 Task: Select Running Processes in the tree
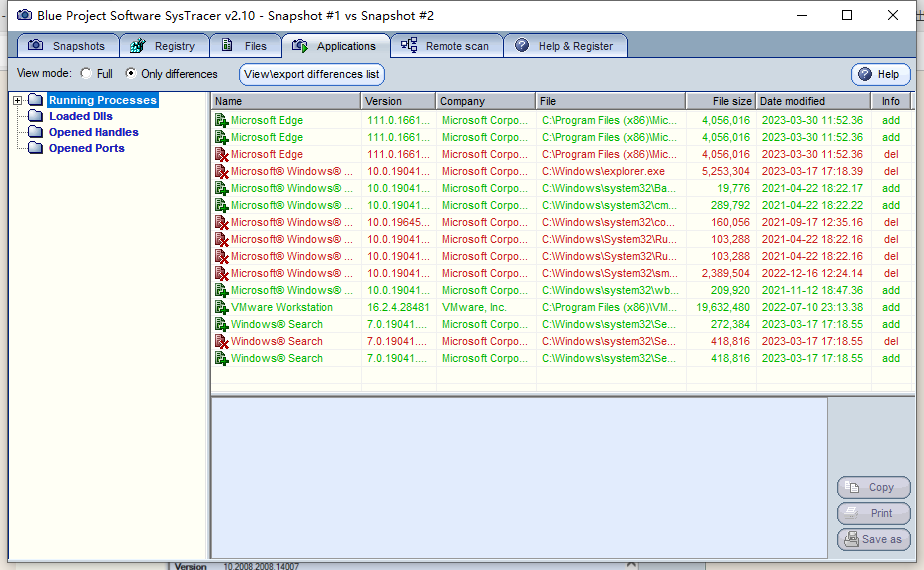[103, 100]
